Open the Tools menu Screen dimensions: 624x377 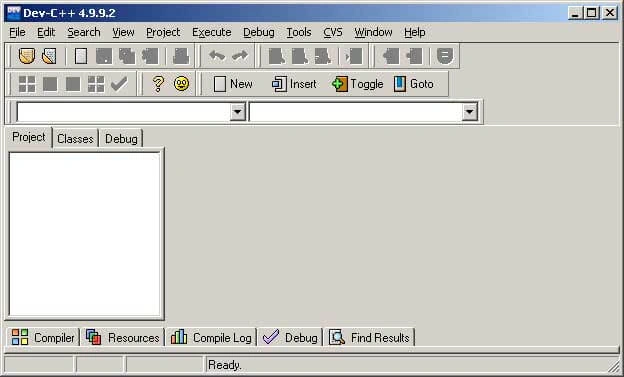pyautogui.click(x=299, y=32)
